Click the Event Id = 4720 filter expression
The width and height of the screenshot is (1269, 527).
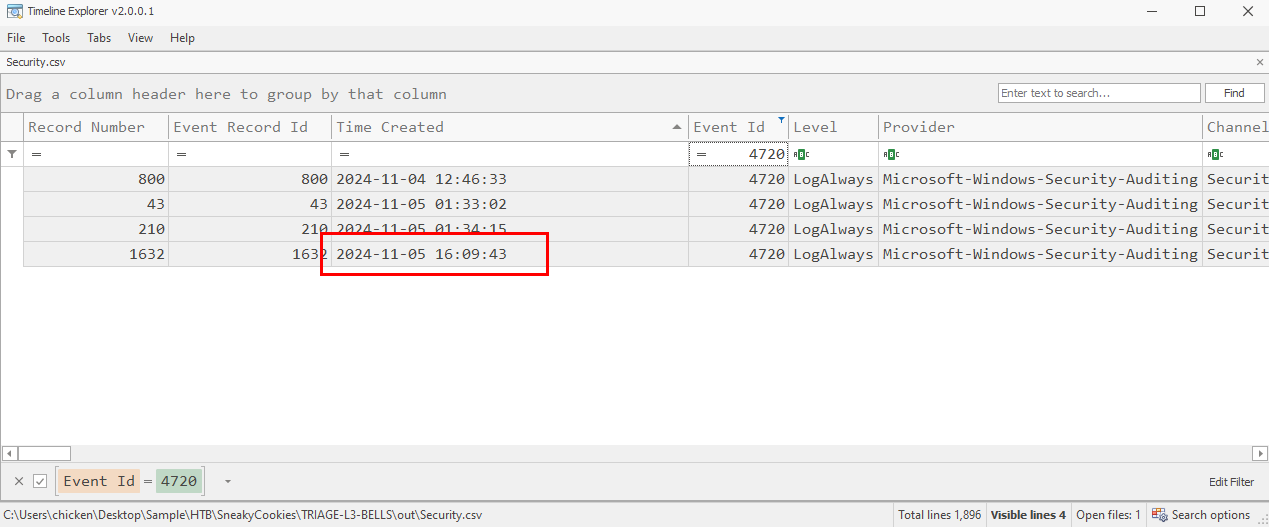click(131, 481)
